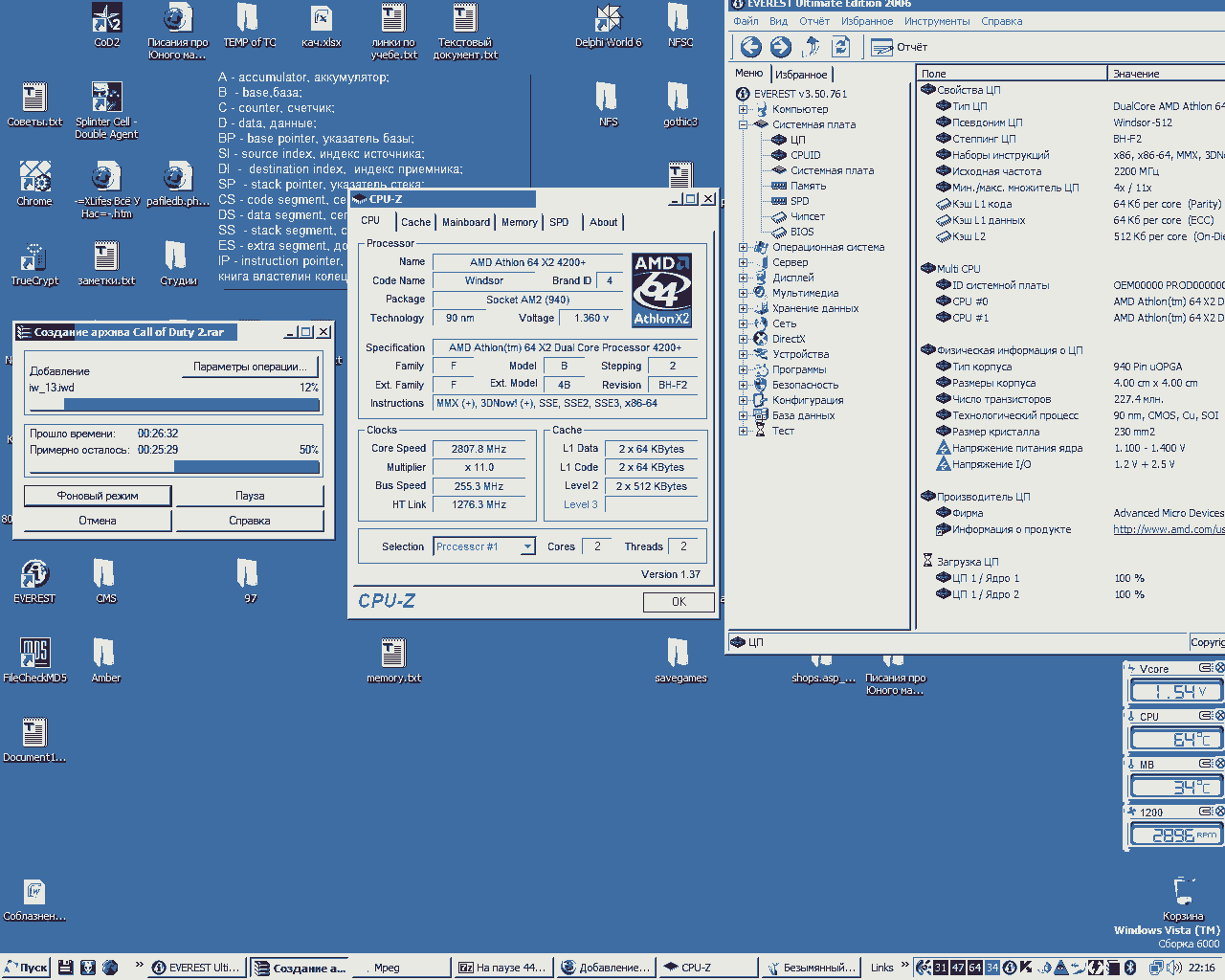This screenshot has height=980, width=1225.
Task: Click OK in the CPU-Z window
Action: (x=679, y=602)
